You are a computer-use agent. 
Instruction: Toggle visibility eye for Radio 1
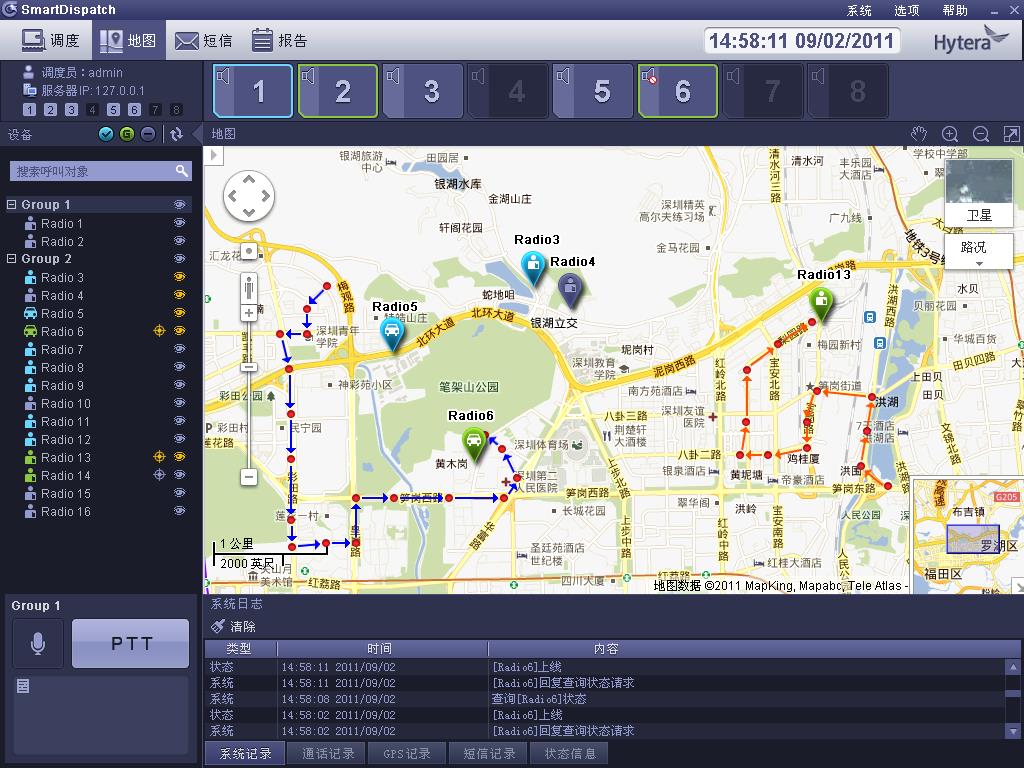point(180,223)
